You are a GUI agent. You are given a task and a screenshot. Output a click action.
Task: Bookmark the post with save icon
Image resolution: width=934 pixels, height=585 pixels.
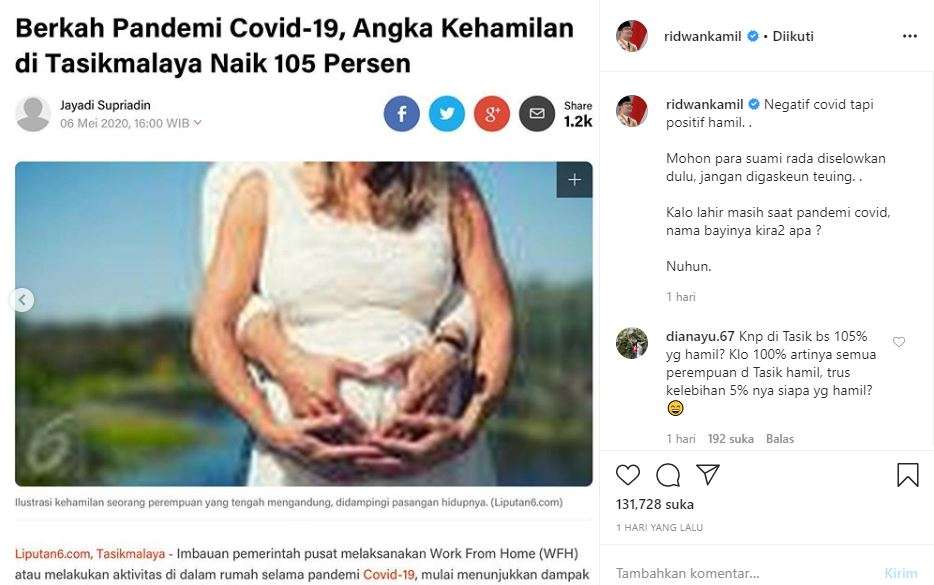pyautogui.click(x=907, y=474)
